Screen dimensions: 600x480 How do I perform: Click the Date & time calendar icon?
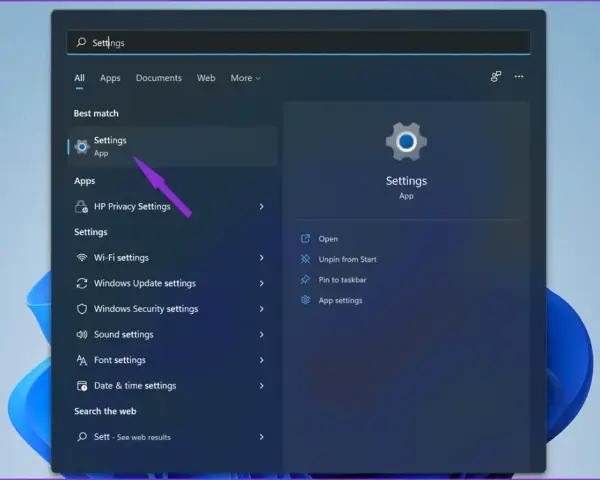pyautogui.click(x=82, y=386)
